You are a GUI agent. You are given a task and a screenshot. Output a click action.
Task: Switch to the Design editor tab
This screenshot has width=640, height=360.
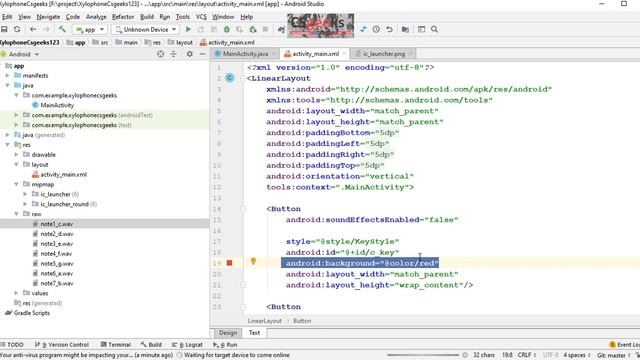tap(228, 333)
